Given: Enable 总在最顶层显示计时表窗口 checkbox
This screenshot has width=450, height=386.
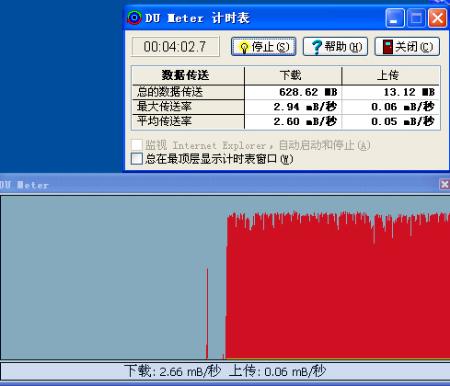Looking at the screenshot, I should point(137,159).
